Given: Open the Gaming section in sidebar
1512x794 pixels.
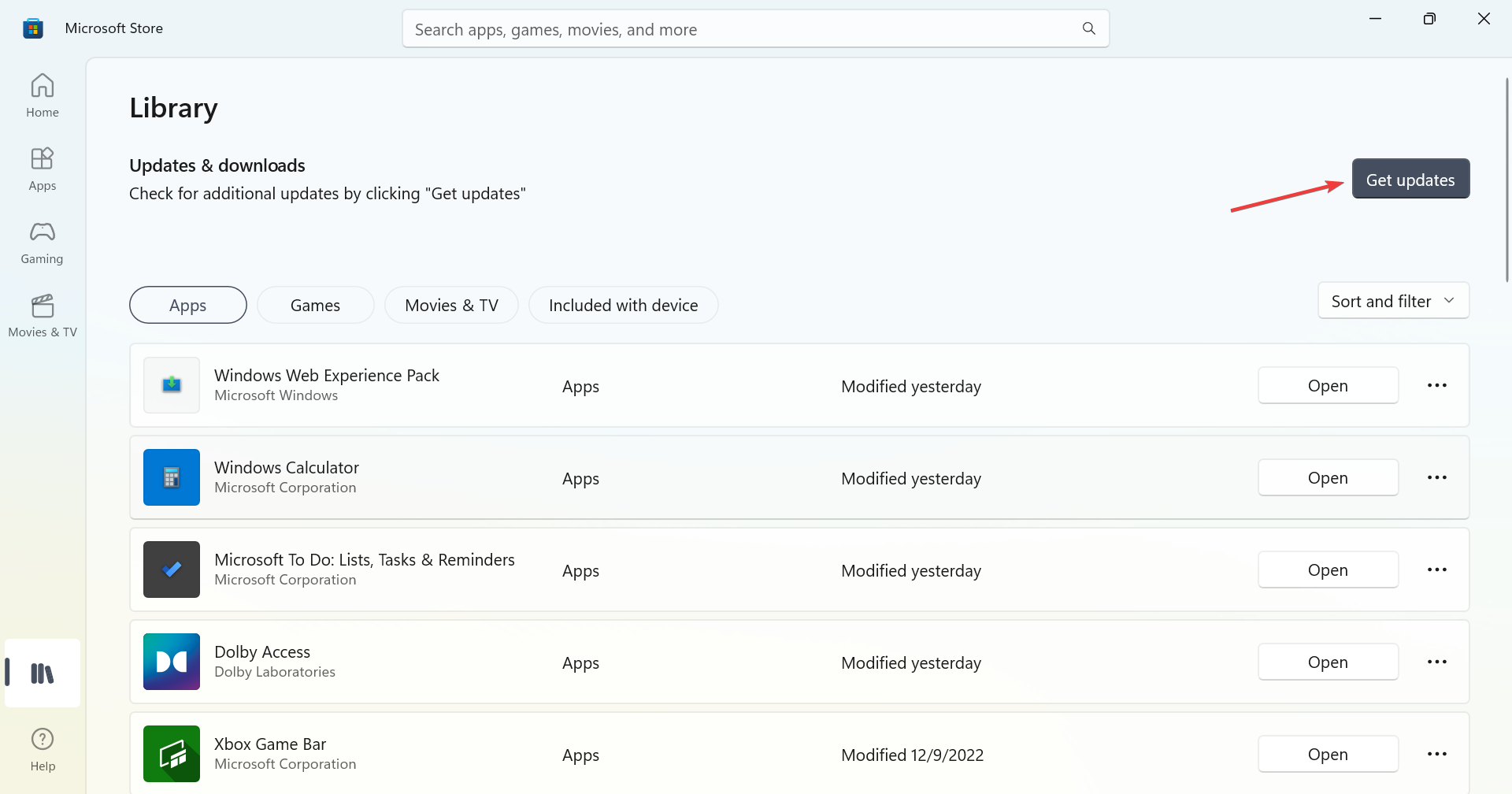Looking at the screenshot, I should 43,242.
